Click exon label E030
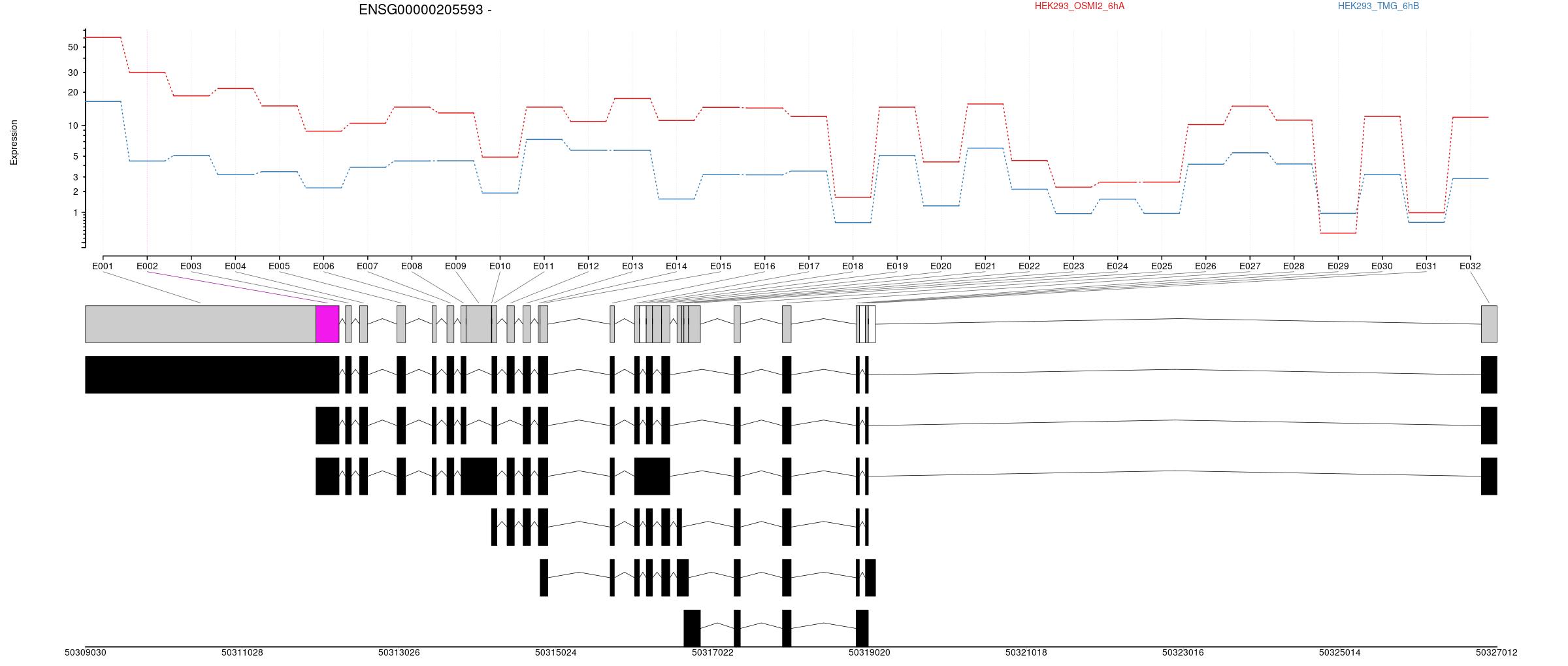 (1382, 266)
